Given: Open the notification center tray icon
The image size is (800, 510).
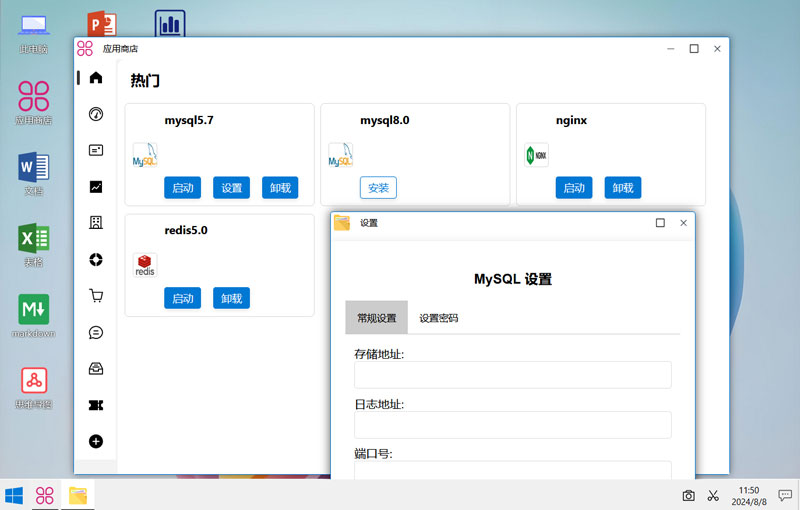Looking at the screenshot, I should click(785, 495).
